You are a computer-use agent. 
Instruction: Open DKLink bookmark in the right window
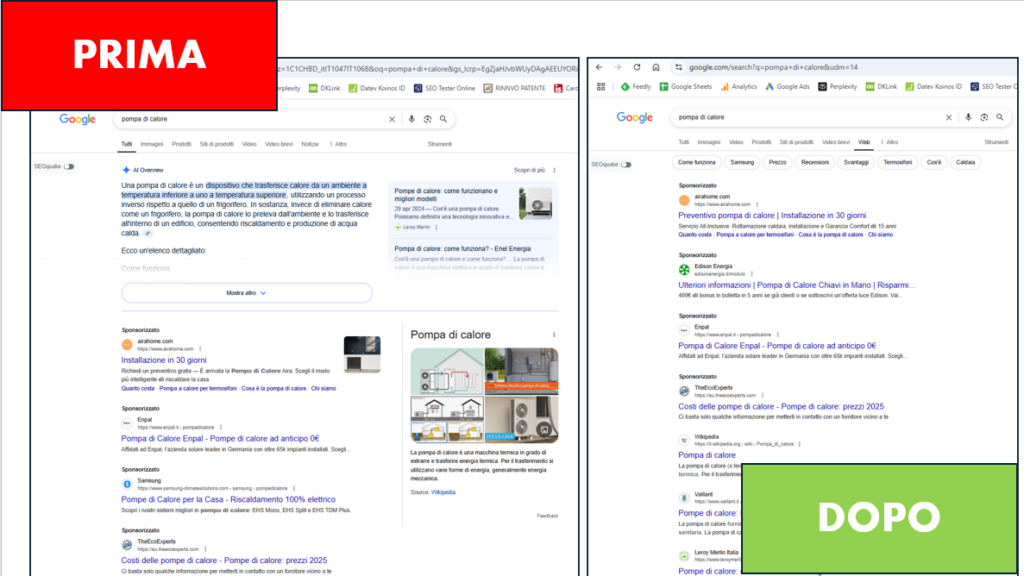(x=882, y=86)
